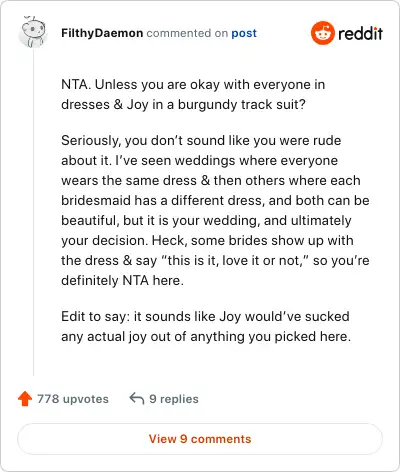The width and height of the screenshot is (400, 472).
Task: Click the curved reply arrow icon
Action: 136,398
